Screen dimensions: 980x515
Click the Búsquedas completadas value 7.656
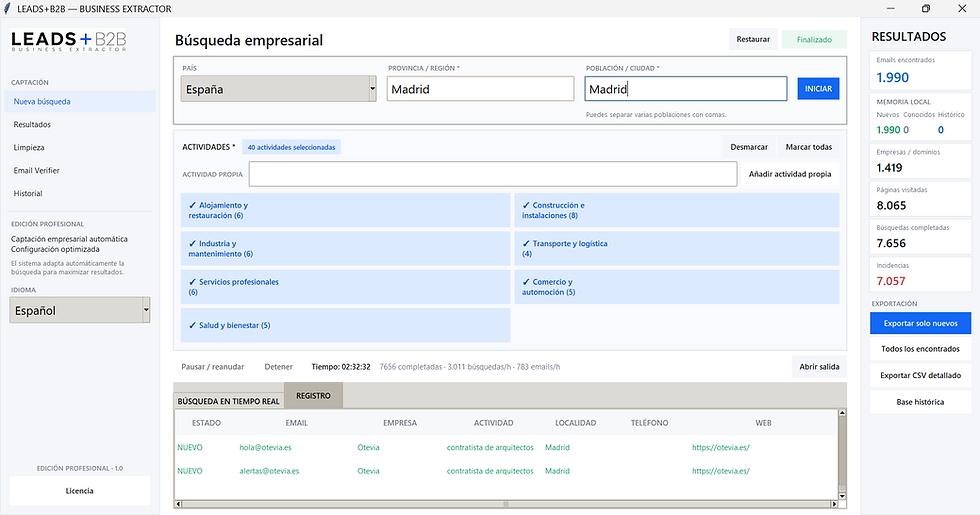click(891, 243)
